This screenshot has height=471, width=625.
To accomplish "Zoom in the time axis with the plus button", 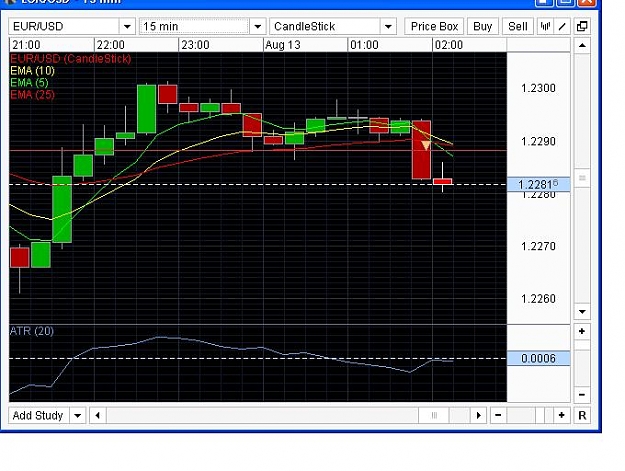I will (x=562, y=416).
